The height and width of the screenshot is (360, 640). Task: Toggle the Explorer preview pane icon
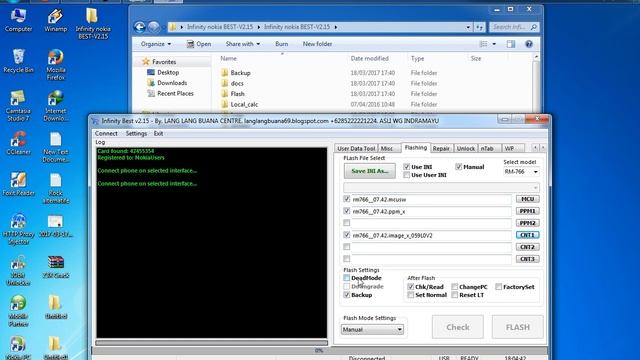(x=511, y=44)
